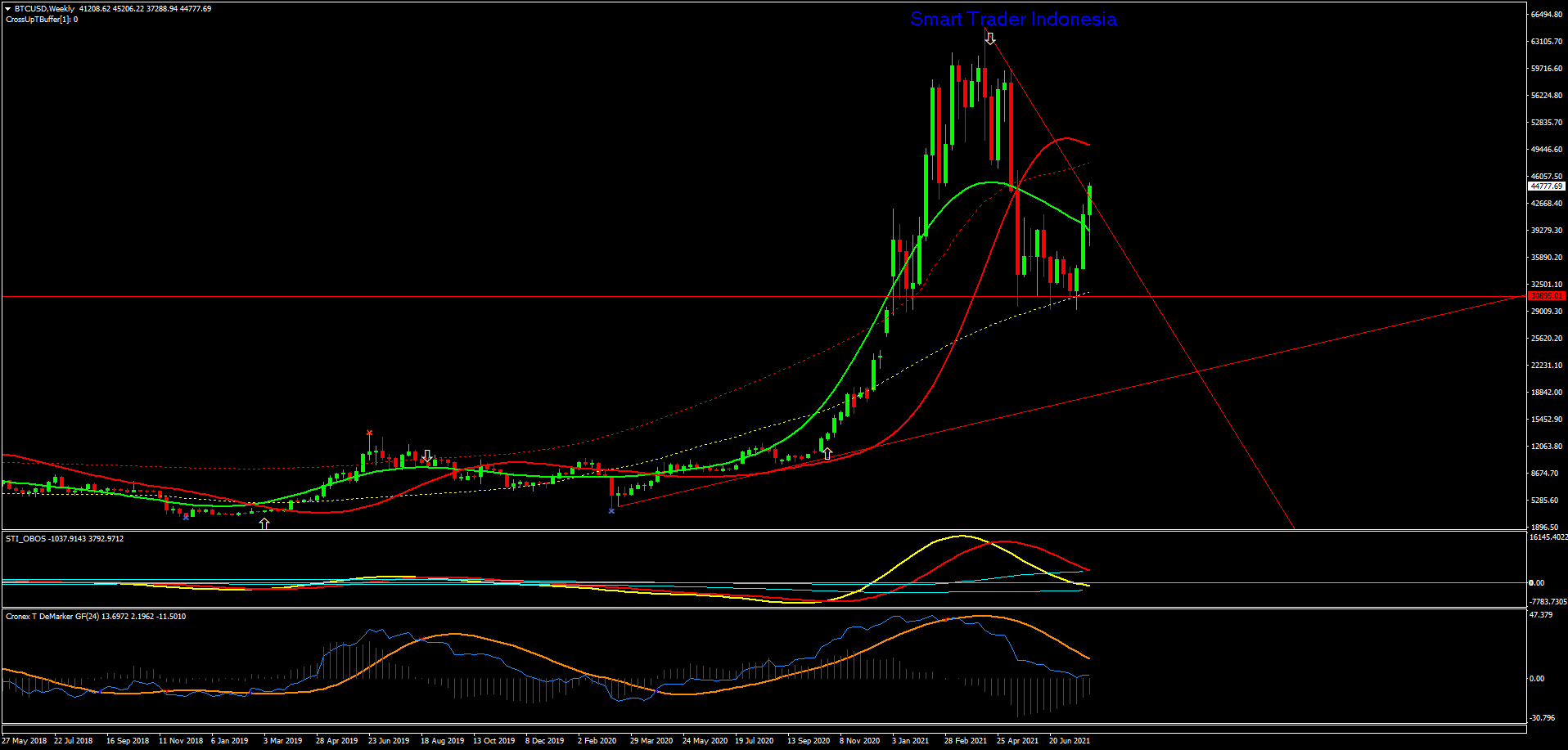Click the 32501.10 price scale value
The height and width of the screenshot is (750, 1568).
[1547, 285]
